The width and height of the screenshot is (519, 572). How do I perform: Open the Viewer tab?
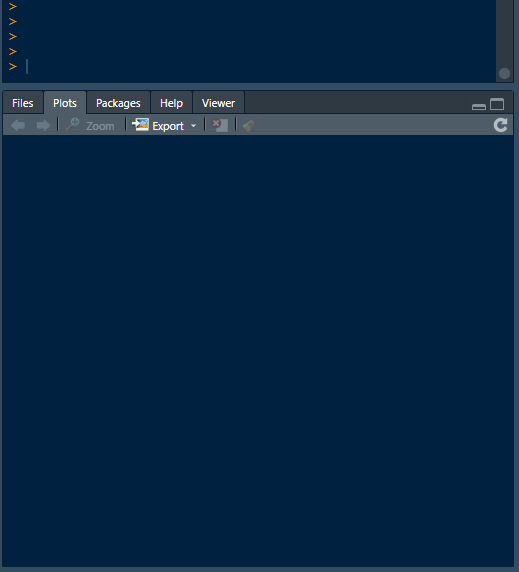[218, 103]
